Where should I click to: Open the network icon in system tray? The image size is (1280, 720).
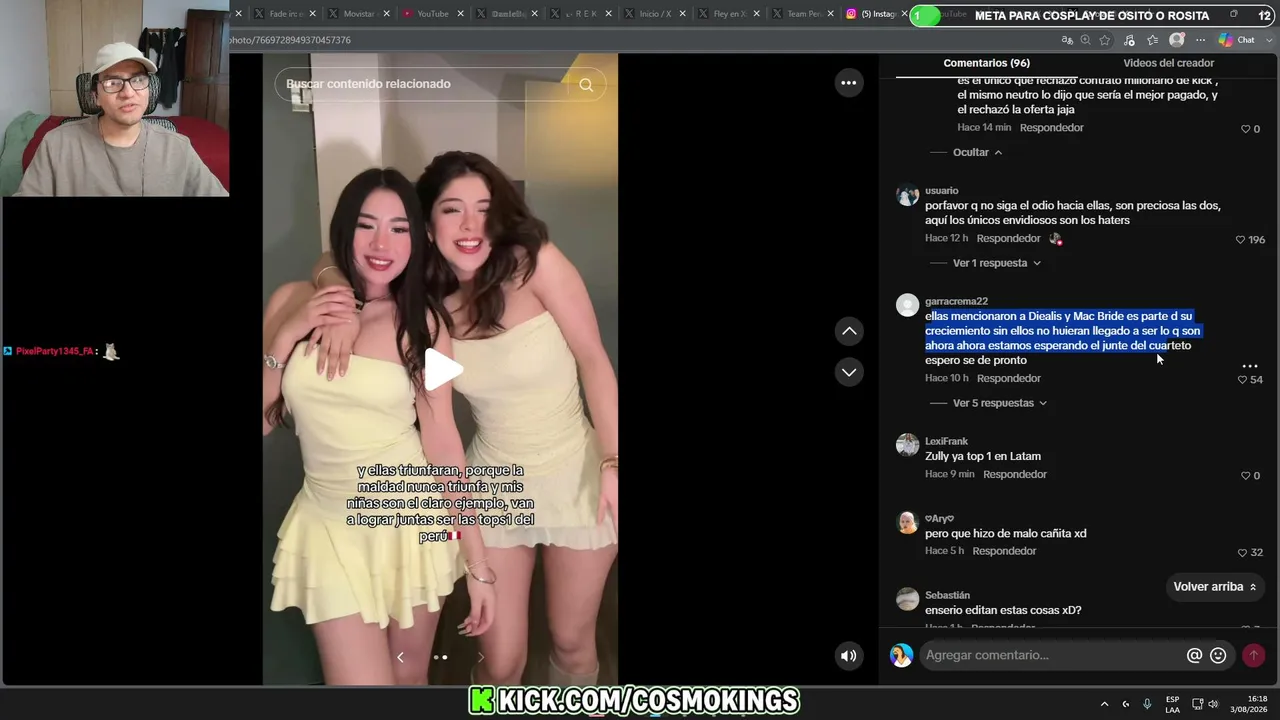[1197, 704]
